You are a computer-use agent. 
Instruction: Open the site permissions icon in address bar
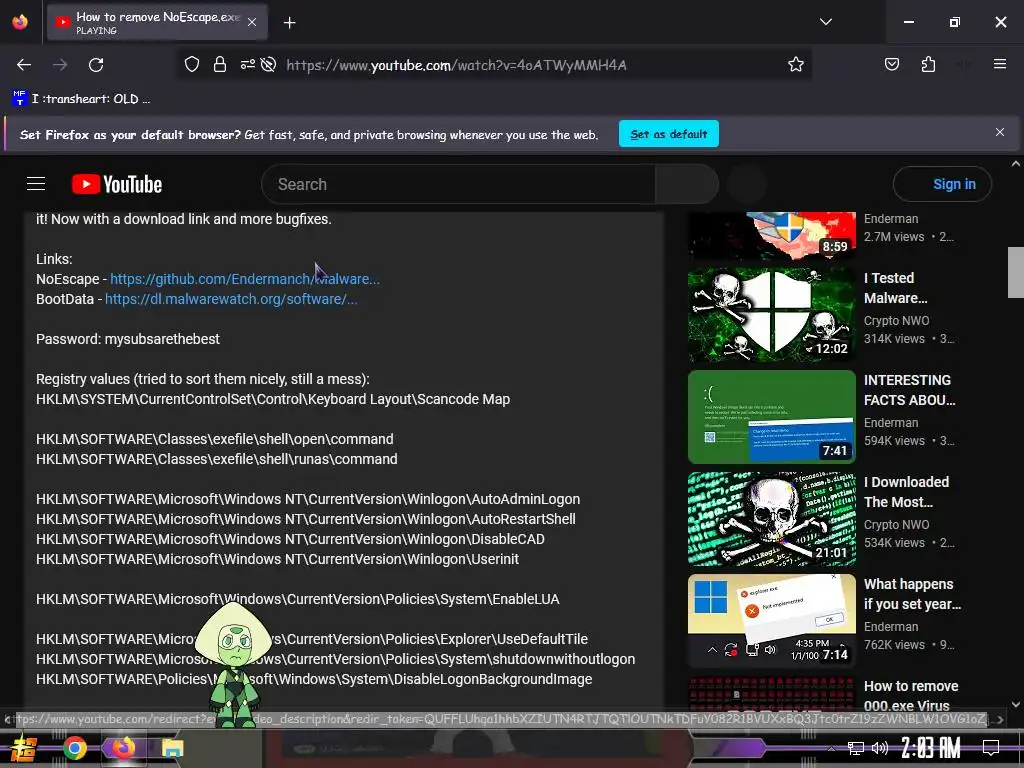(x=248, y=65)
